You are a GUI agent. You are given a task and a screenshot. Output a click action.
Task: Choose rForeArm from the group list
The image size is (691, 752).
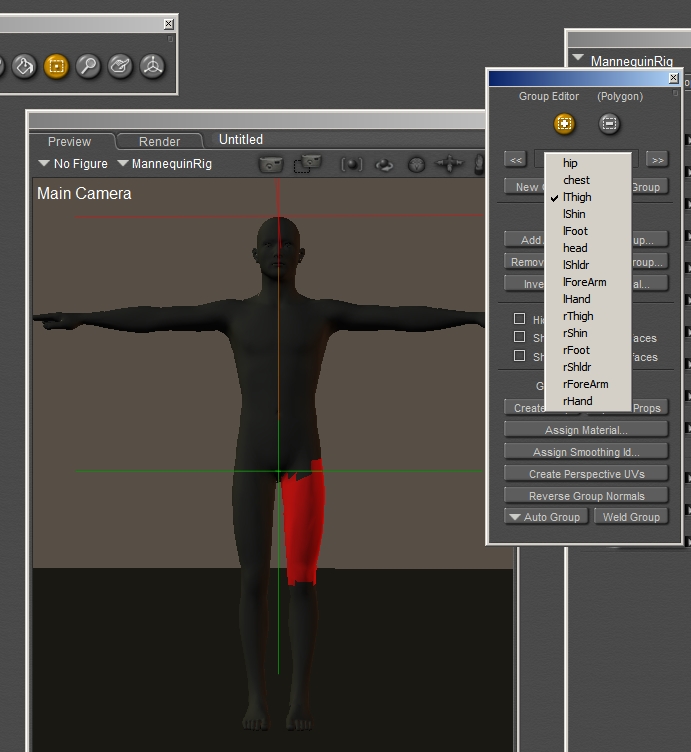click(x=585, y=384)
